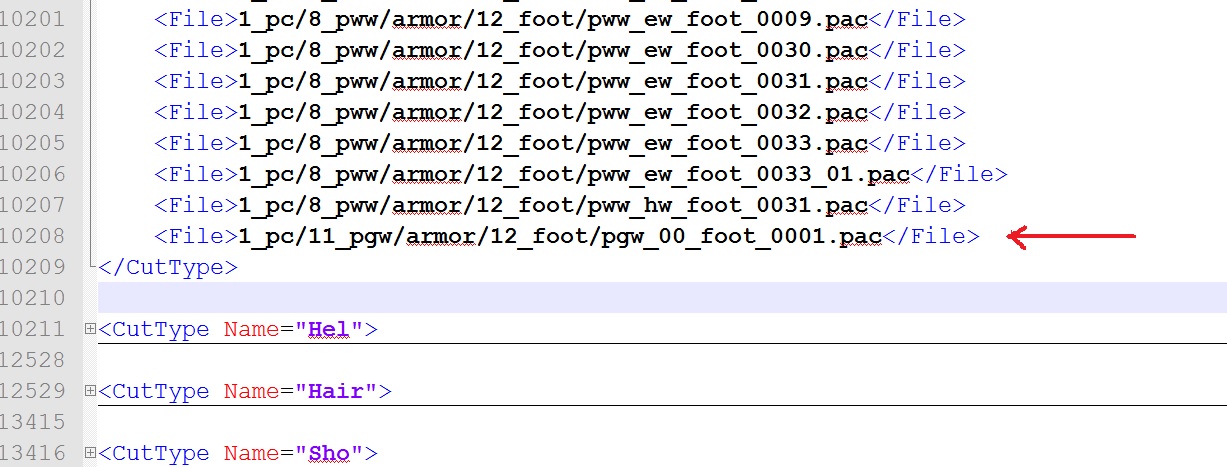Click line number 13416 in the margin
The height and width of the screenshot is (467, 1227).
click(36, 454)
